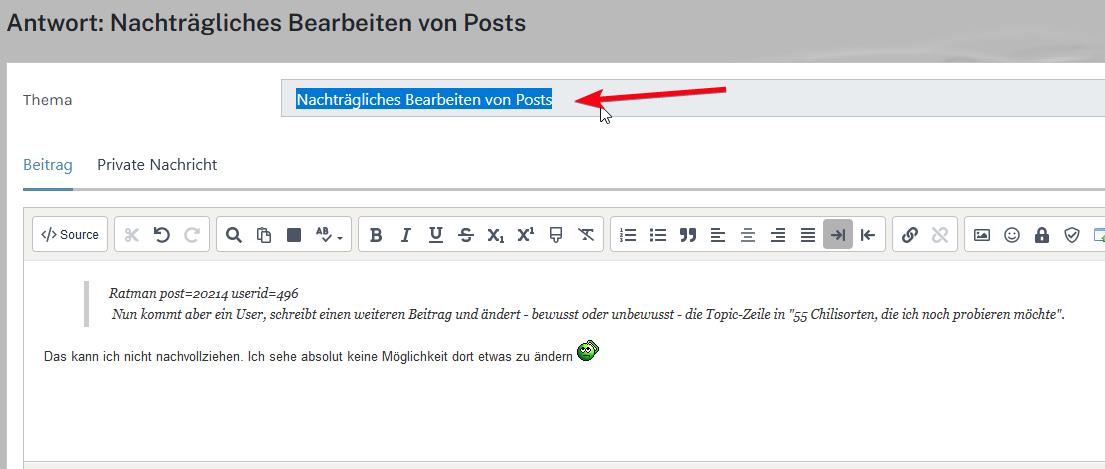Click the Subscript icon
Image resolution: width=1105 pixels, height=469 pixels.
(496, 235)
